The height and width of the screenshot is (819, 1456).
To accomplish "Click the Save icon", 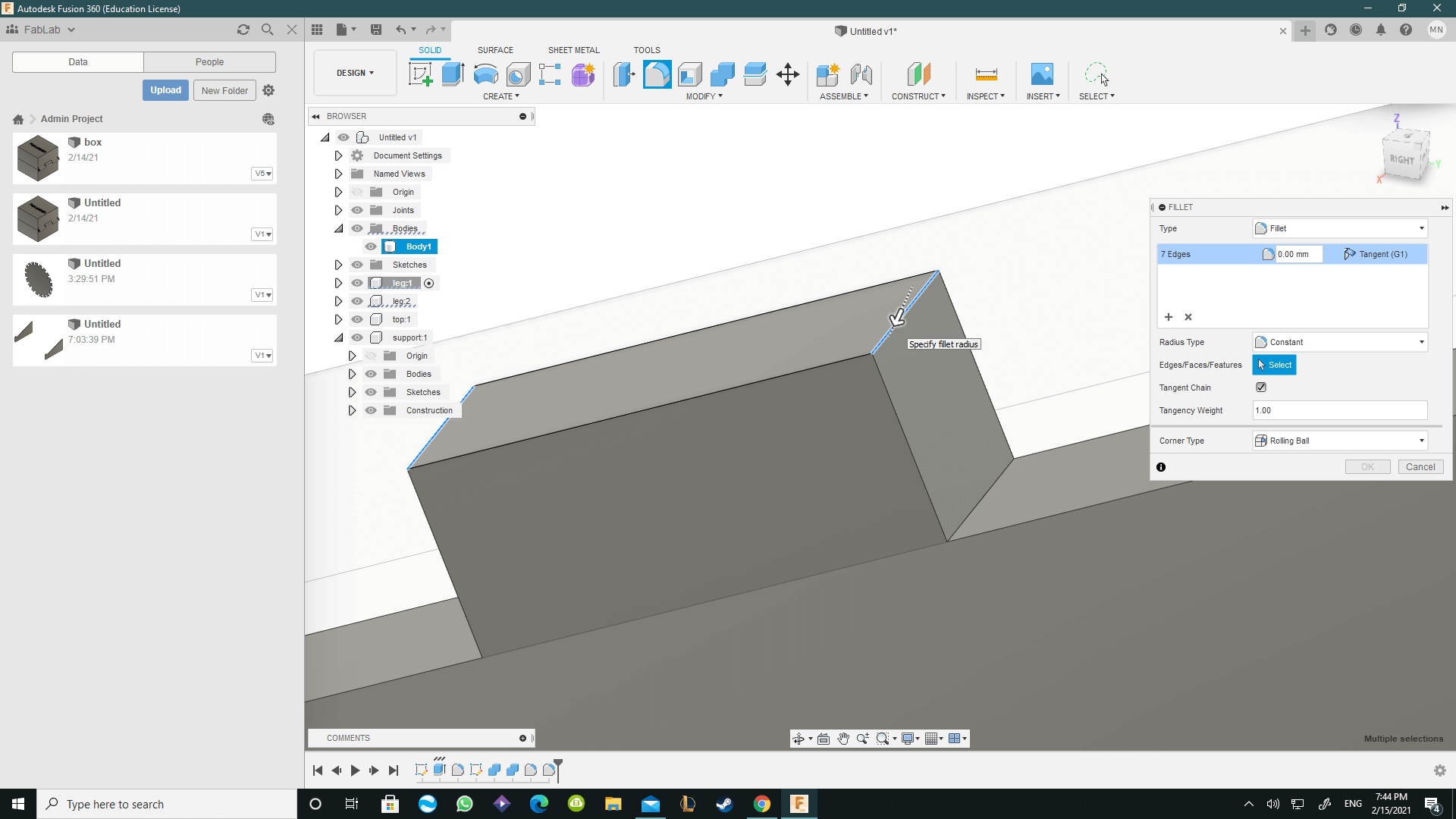I will click(375, 30).
